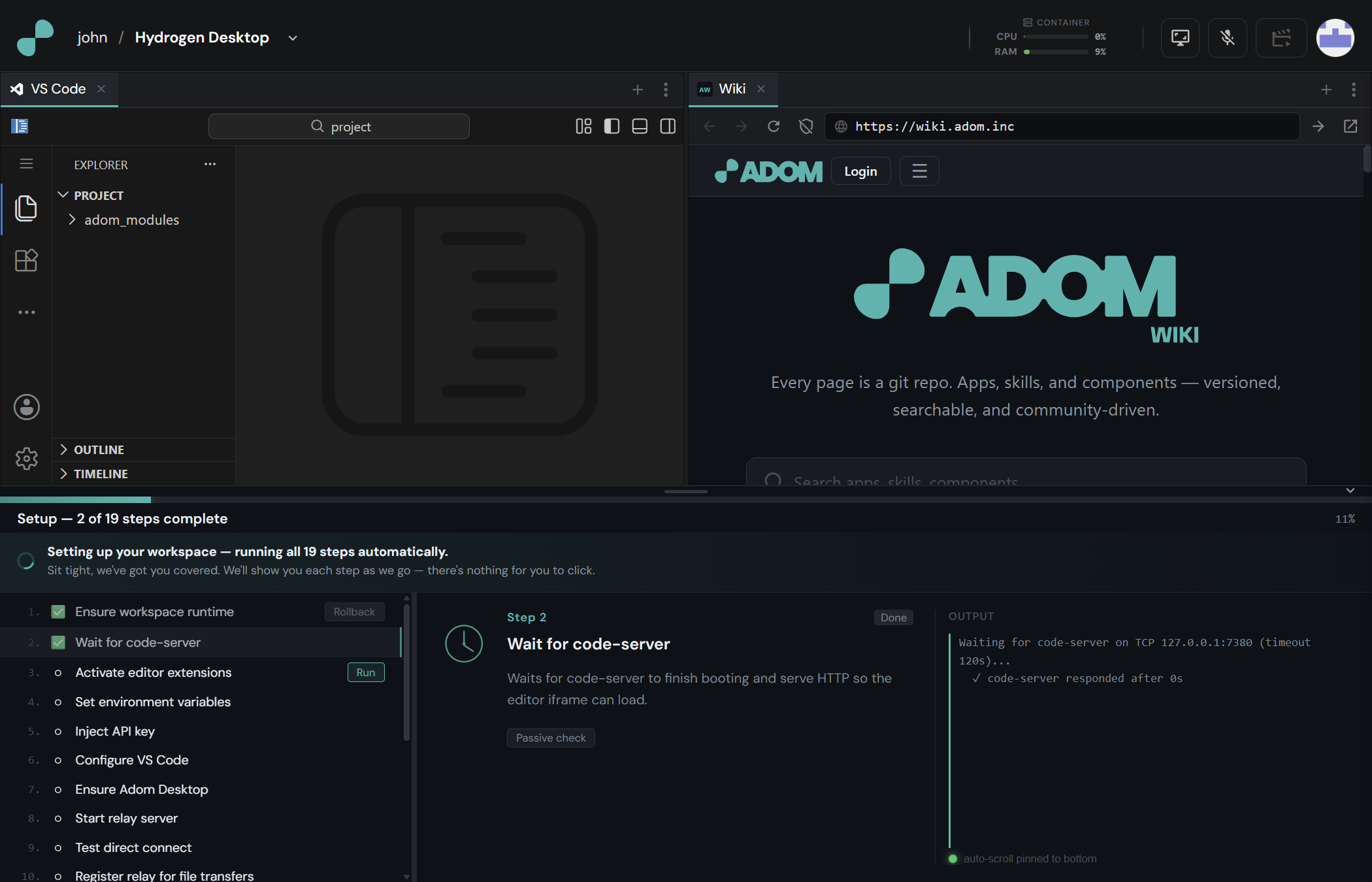Toggle the Wait for code-server checkbox

58,643
